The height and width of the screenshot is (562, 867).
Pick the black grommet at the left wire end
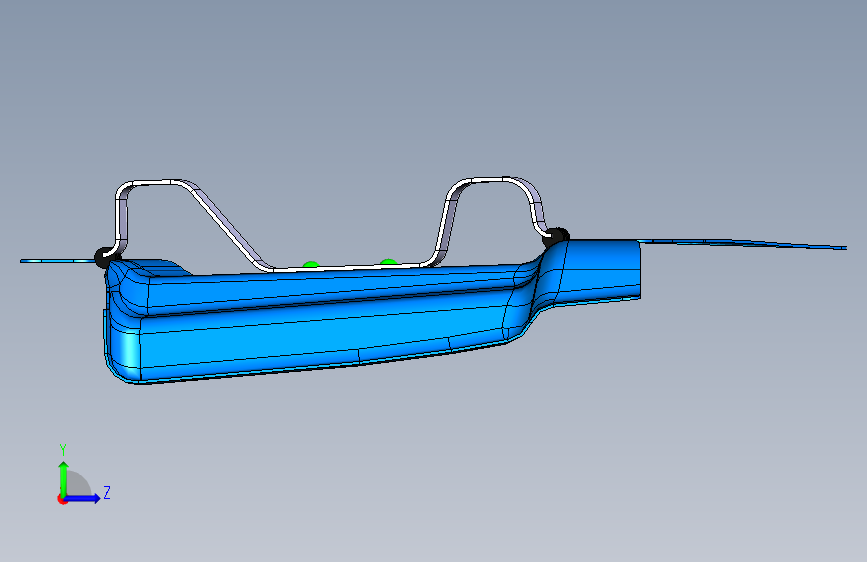pos(105,257)
